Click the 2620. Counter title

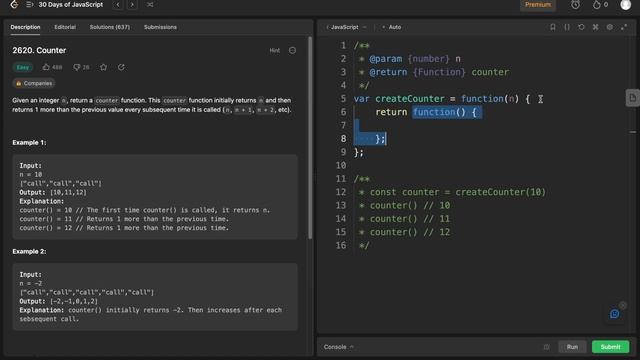point(39,51)
